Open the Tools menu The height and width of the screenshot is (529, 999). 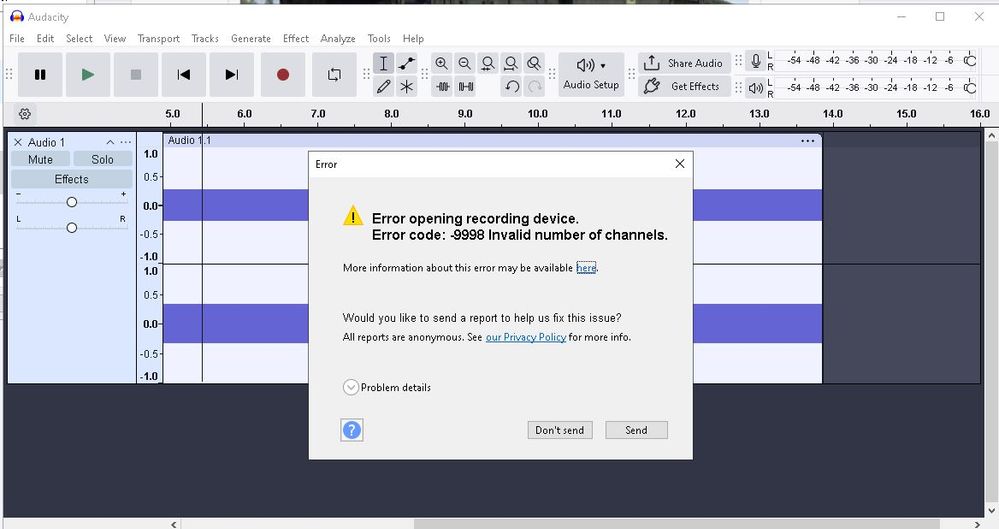[379, 38]
